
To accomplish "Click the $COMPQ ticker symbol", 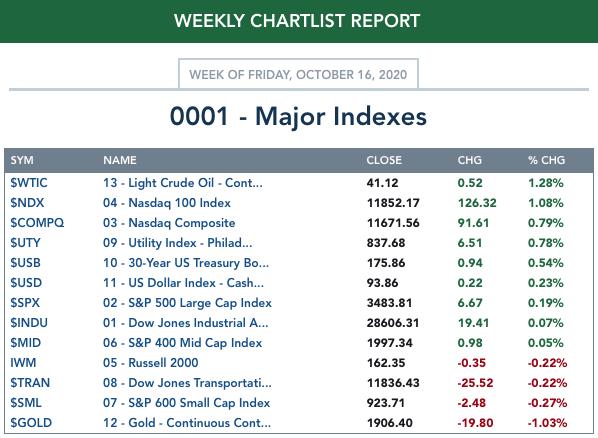I will coord(37,223).
